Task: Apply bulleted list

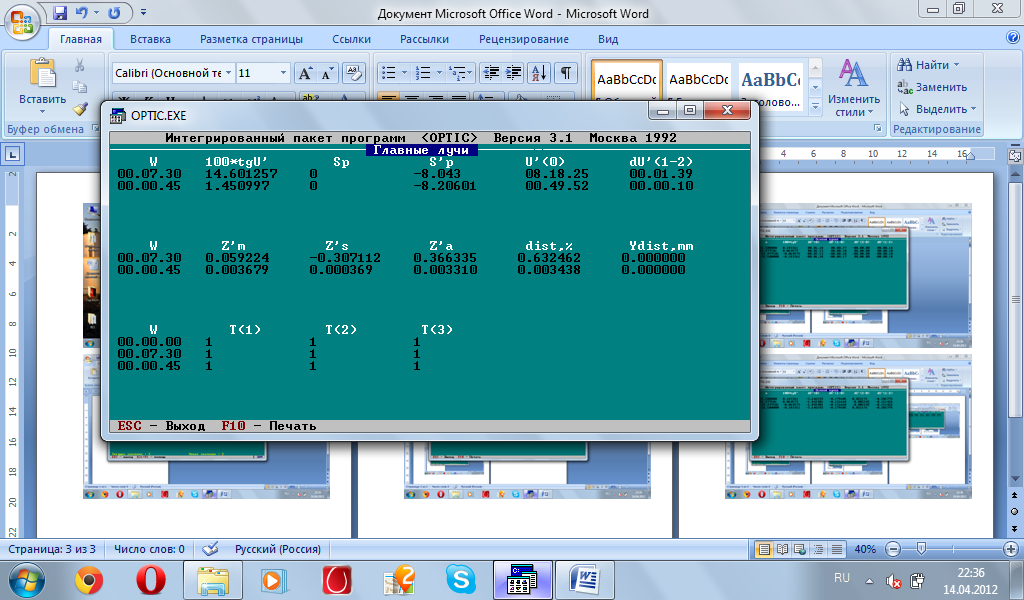Action: tap(389, 73)
